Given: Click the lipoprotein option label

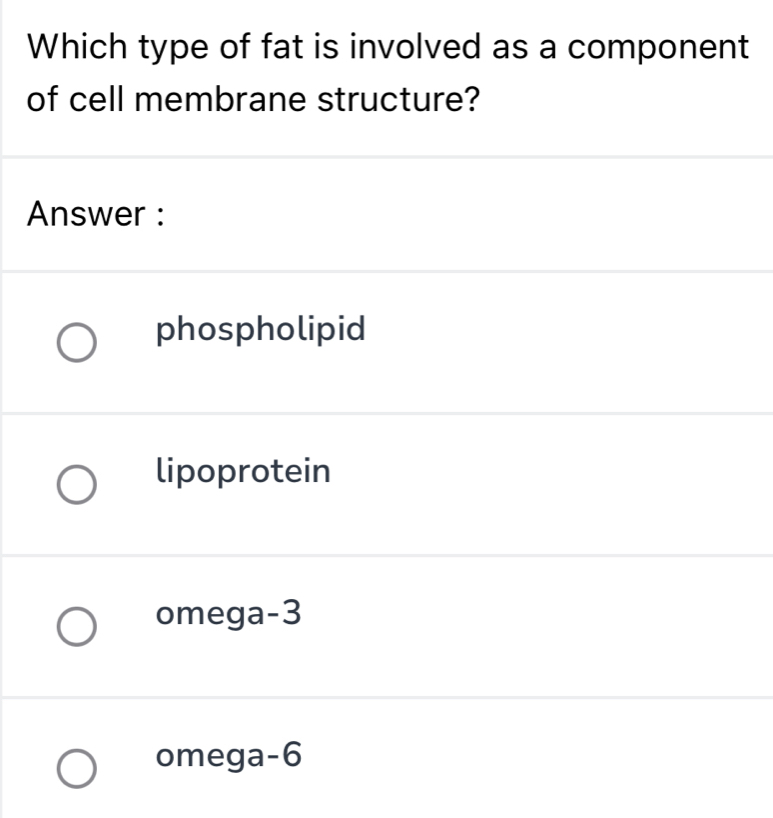Looking at the screenshot, I should pos(244,471).
